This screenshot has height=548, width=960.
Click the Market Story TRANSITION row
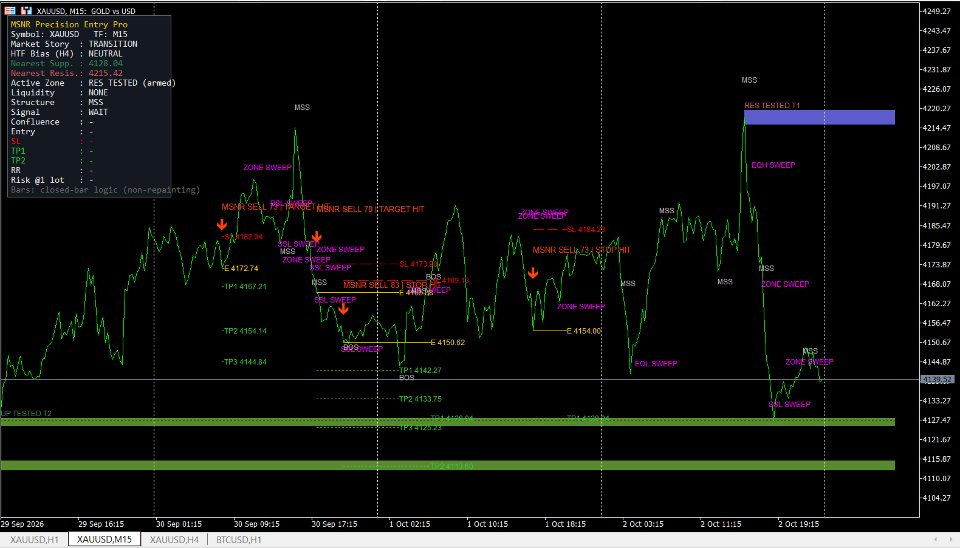[74, 44]
